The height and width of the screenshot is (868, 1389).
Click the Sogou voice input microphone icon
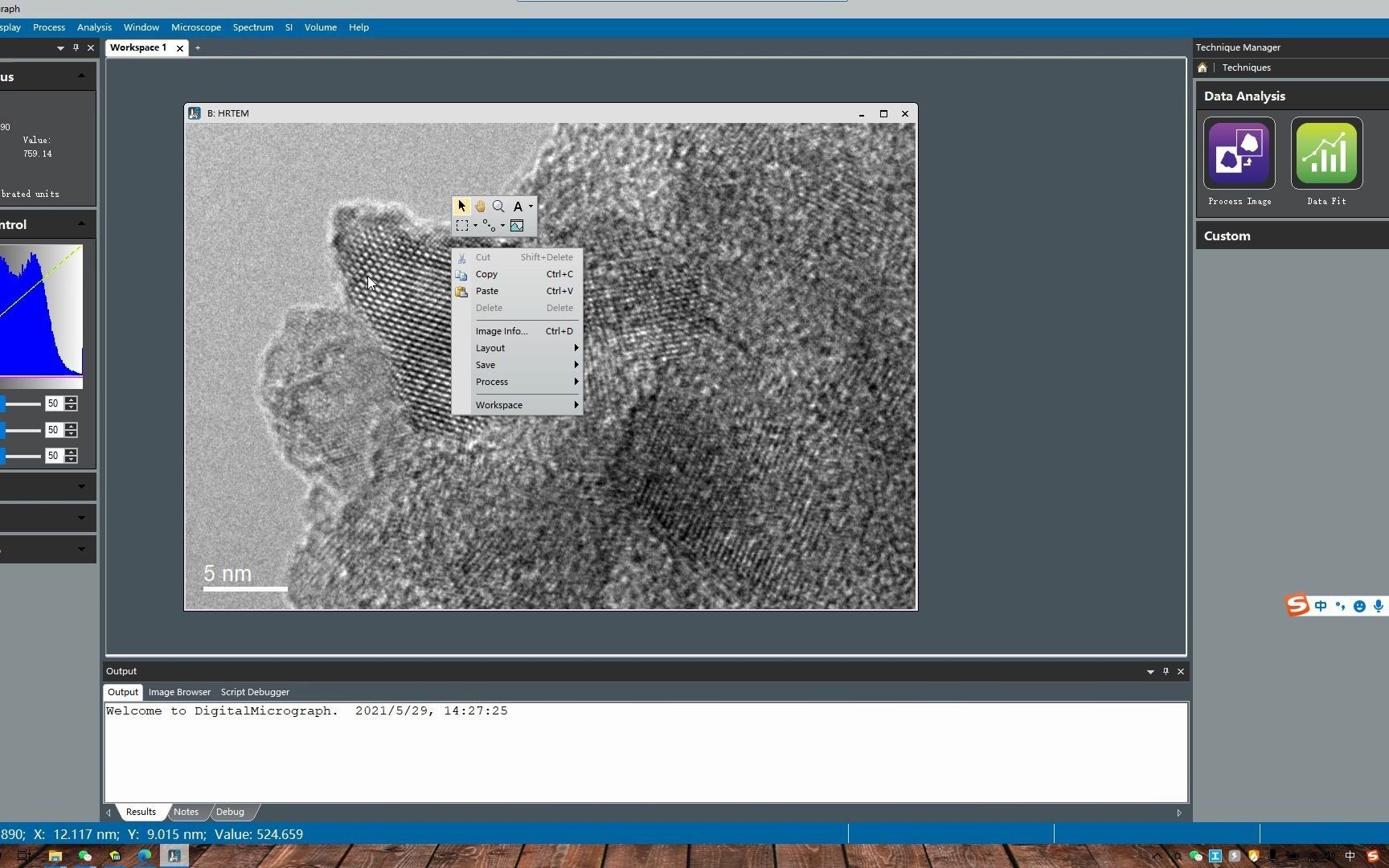(1380, 606)
